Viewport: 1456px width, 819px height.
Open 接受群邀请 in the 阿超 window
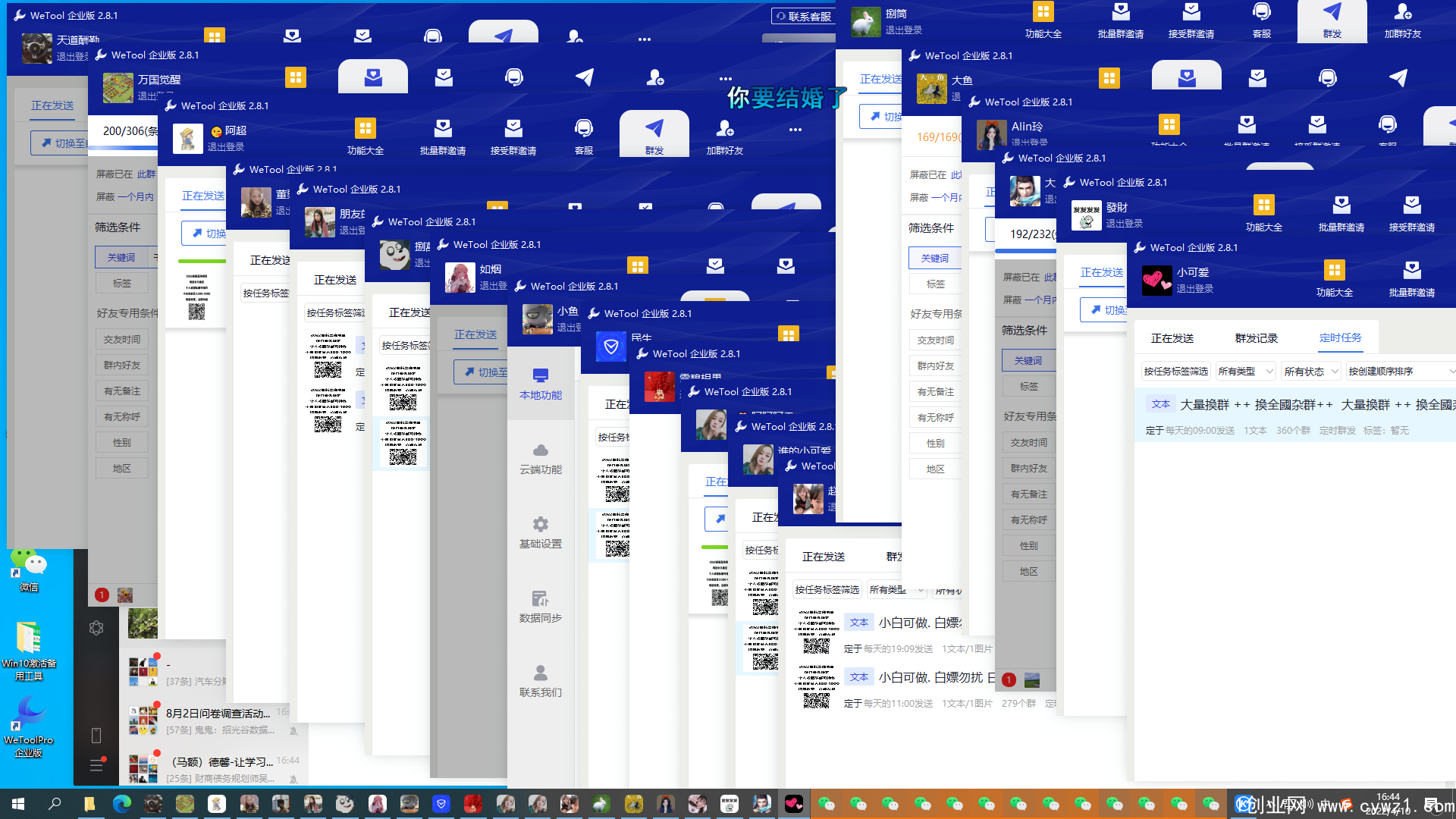(x=513, y=136)
